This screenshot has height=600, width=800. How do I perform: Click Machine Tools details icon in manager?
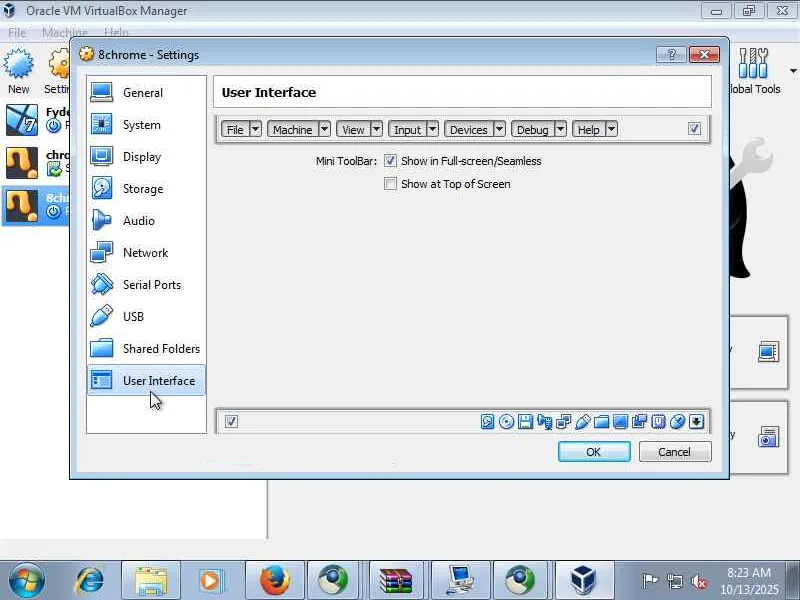768,352
